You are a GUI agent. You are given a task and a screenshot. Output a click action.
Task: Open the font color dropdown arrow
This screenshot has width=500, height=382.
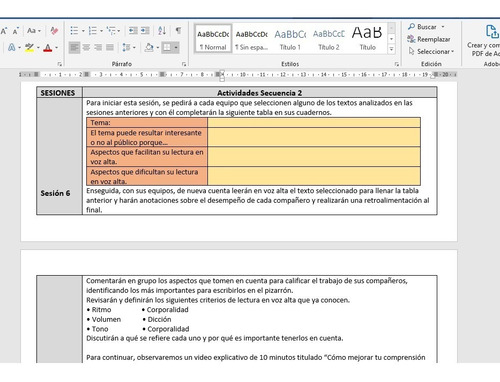(56, 48)
